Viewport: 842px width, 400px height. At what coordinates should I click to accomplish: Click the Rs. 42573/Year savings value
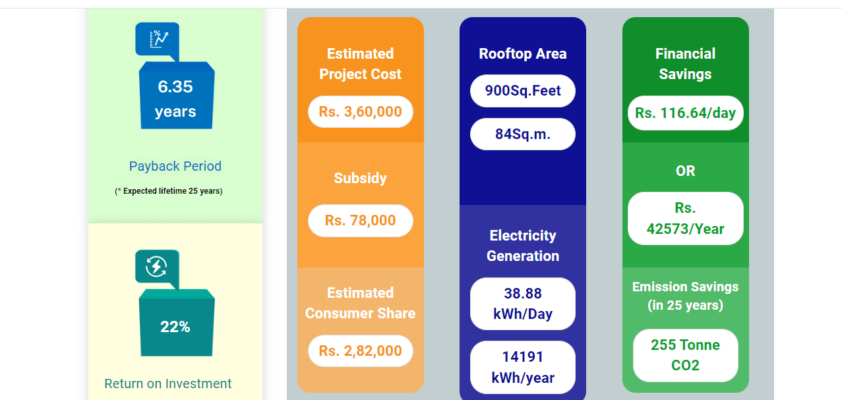(685, 219)
